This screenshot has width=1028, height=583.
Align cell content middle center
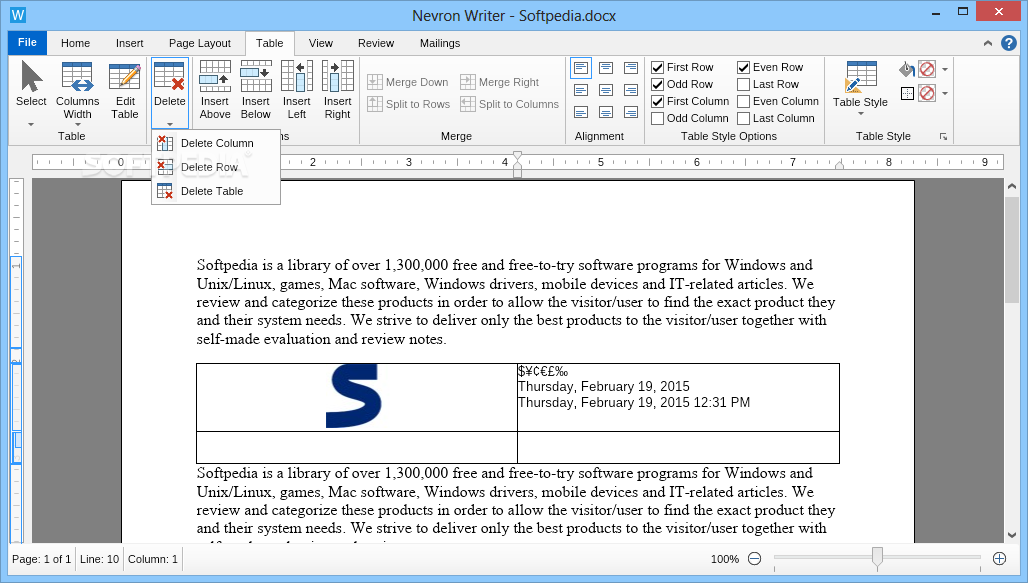(606, 90)
